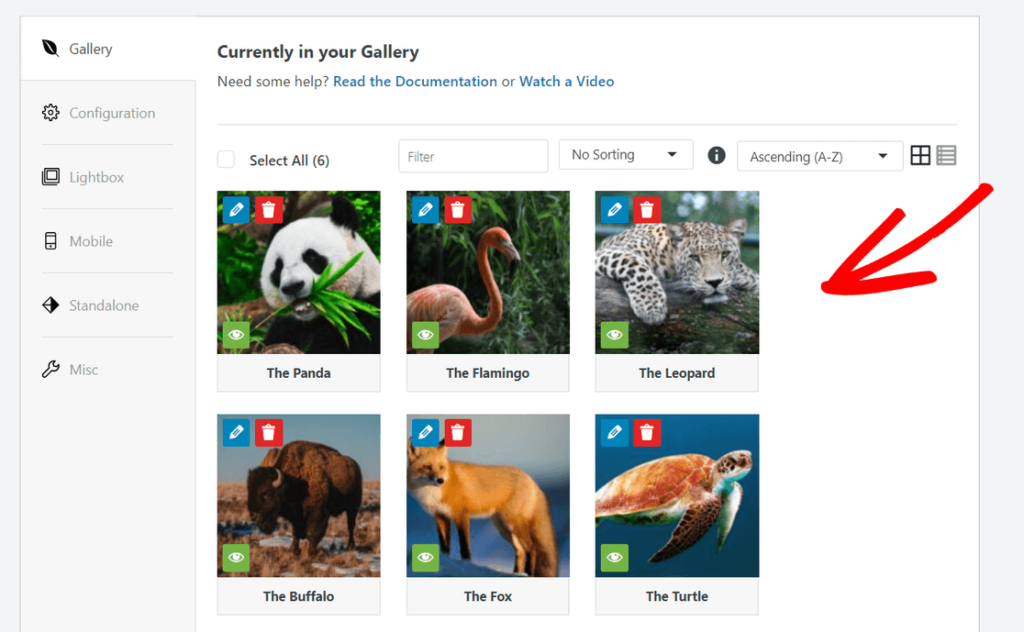Expand the Ascending (A-Z) dropdown
Image resolution: width=1024 pixels, height=632 pixels.
pyautogui.click(x=819, y=156)
